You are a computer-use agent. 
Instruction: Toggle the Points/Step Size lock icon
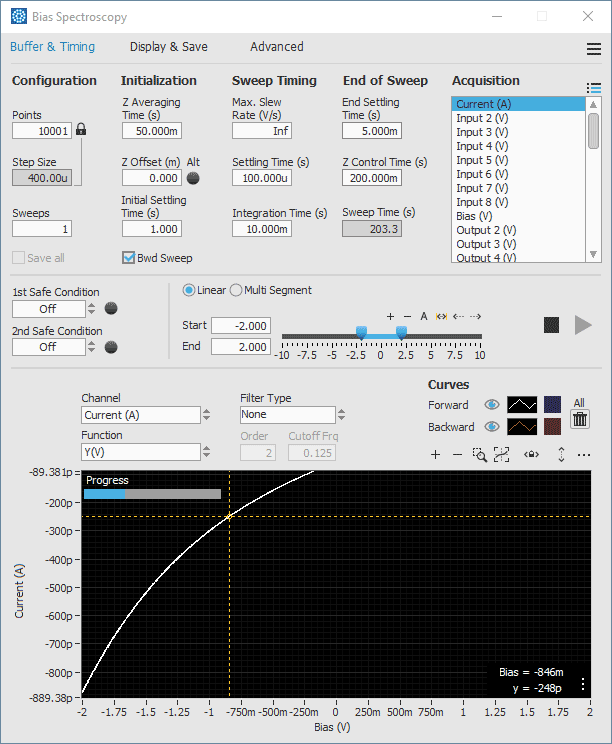[x=81, y=129]
